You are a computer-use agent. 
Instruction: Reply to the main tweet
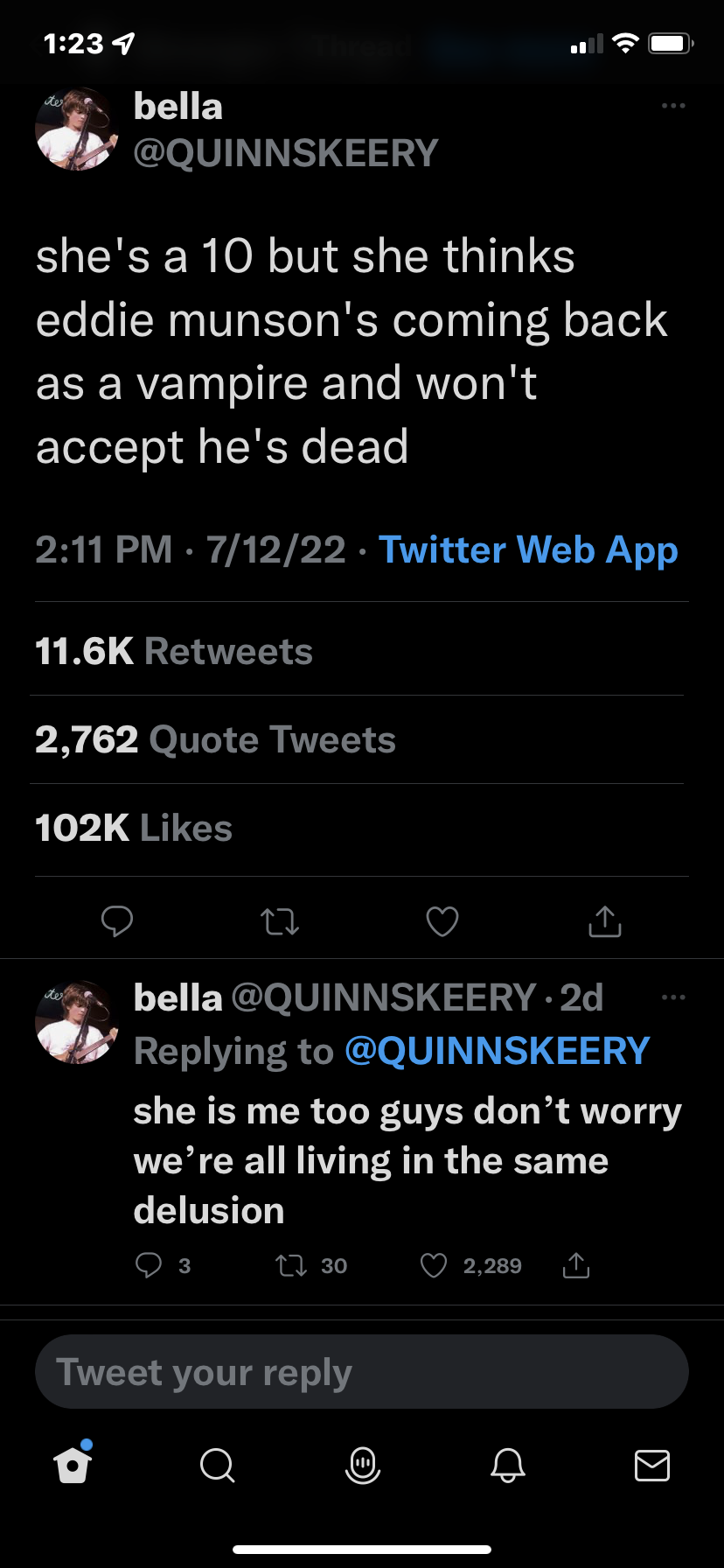(117, 920)
